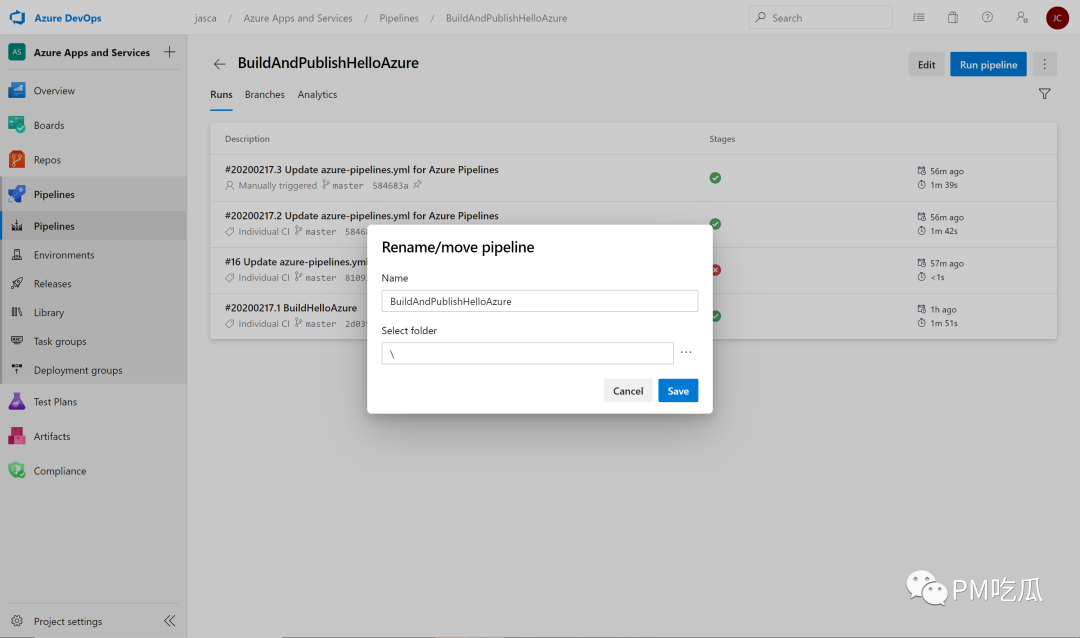Click the AS project avatar icon
This screenshot has width=1080, height=638.
tap(17, 52)
